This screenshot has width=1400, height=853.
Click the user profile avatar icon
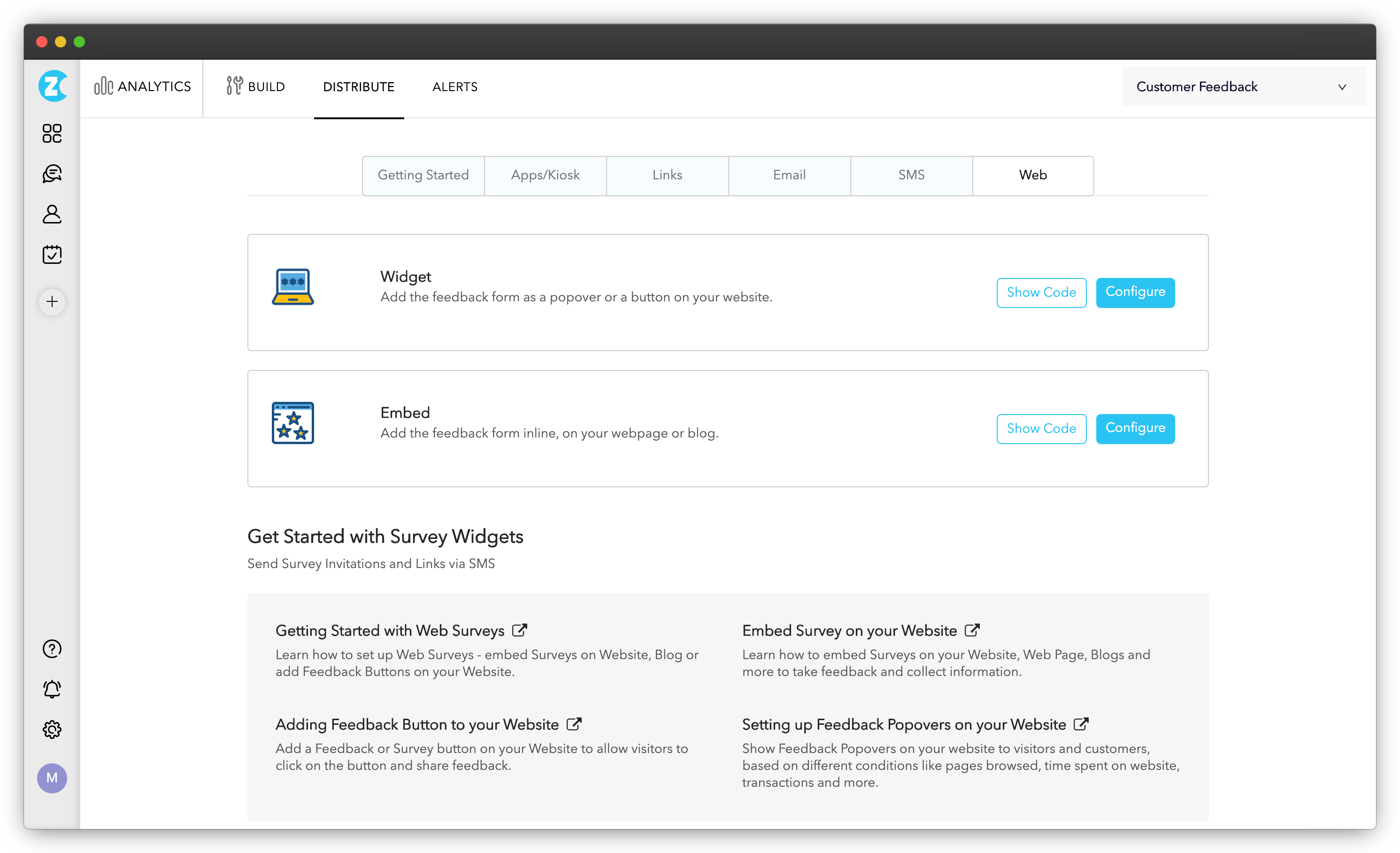pyautogui.click(x=52, y=778)
